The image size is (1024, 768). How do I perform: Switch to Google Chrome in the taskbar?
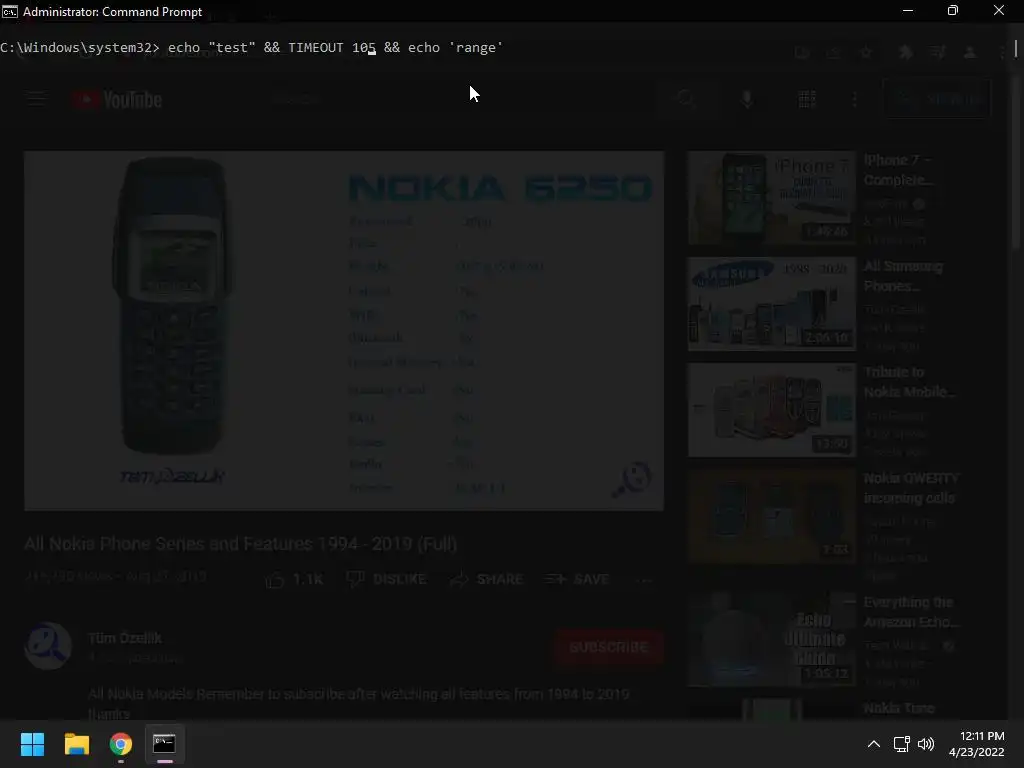121,744
